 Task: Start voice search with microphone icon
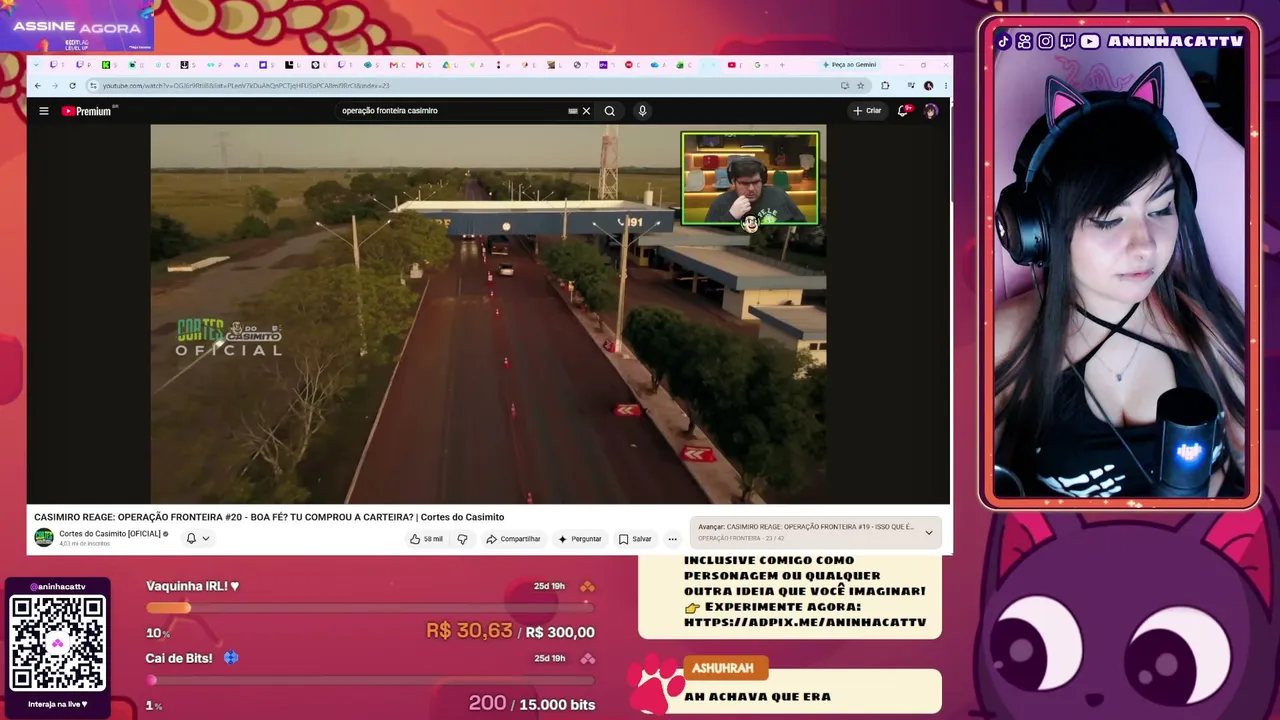(642, 111)
